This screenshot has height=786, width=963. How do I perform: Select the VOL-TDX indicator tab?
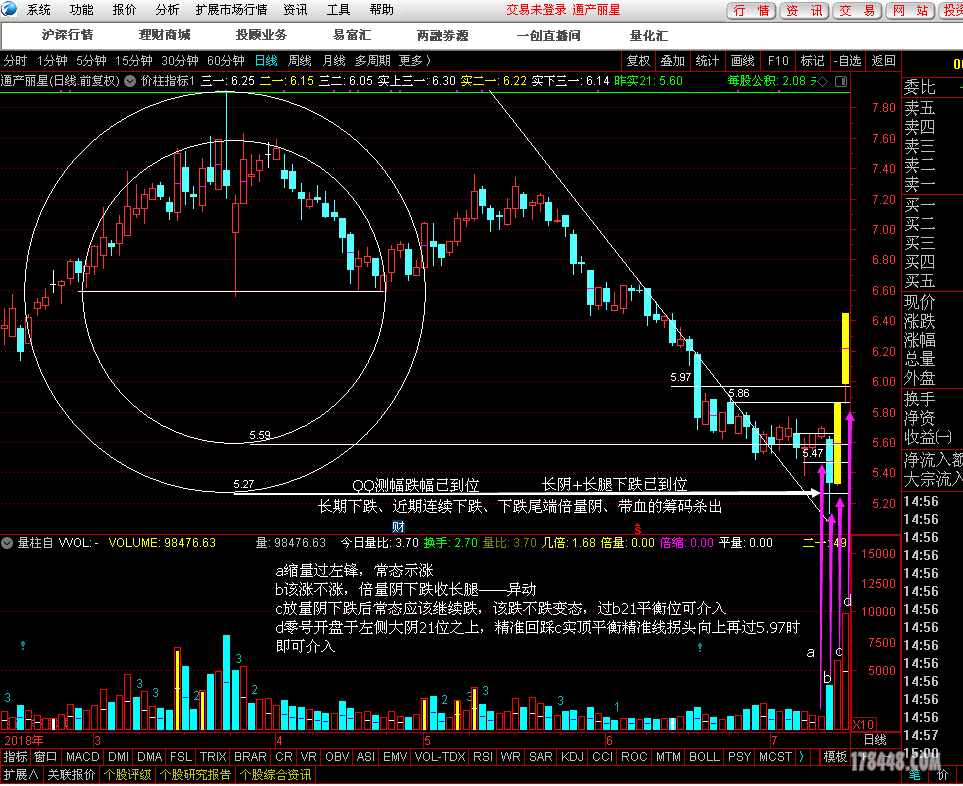pyautogui.click(x=440, y=757)
